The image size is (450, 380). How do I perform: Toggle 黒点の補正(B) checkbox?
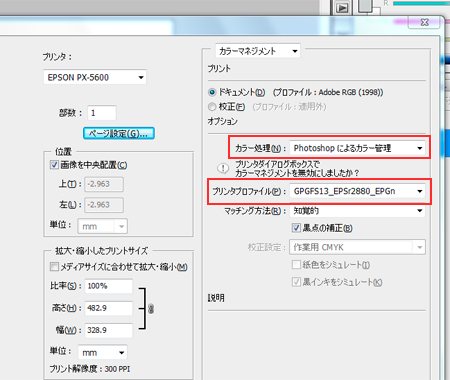[x=296, y=228]
